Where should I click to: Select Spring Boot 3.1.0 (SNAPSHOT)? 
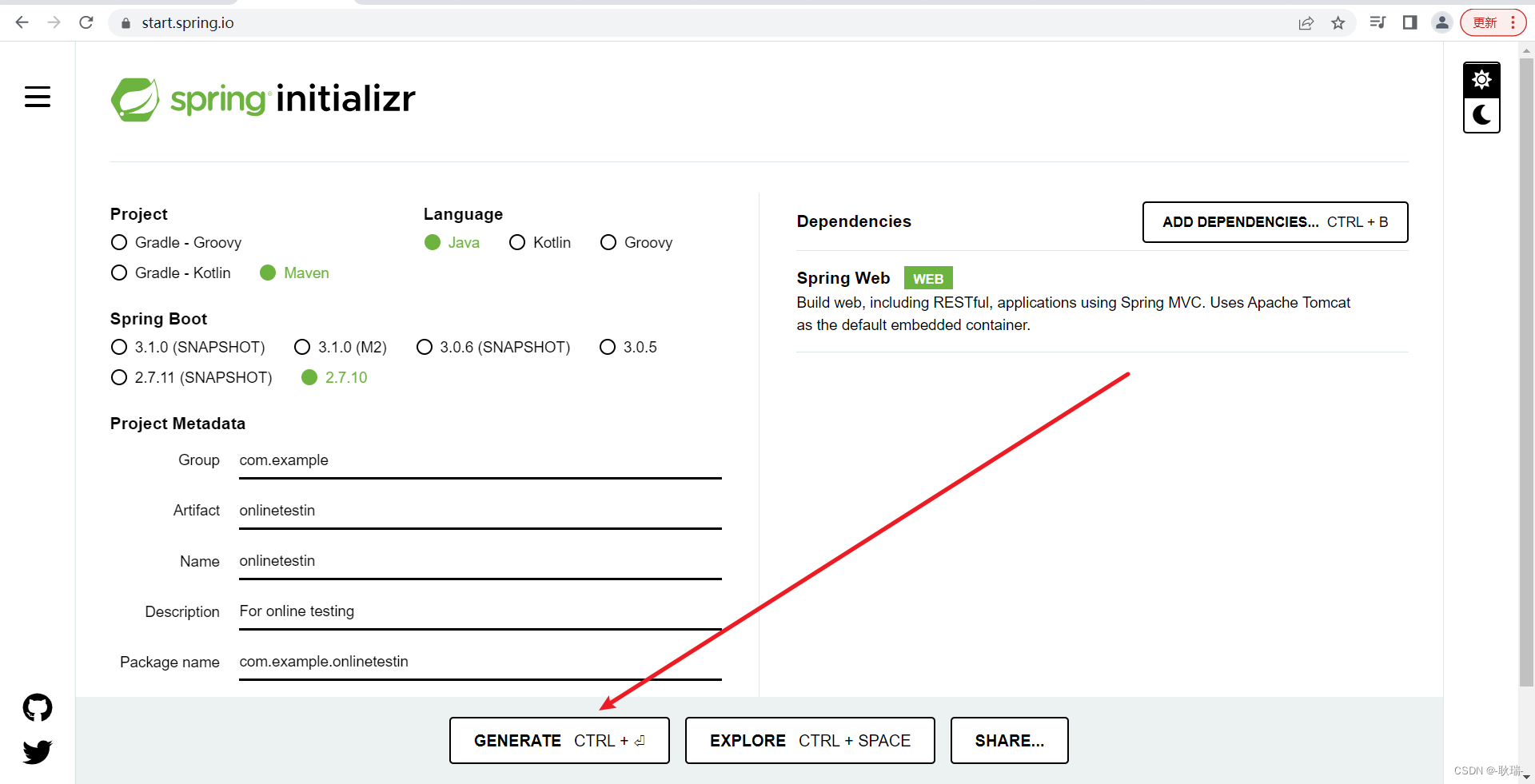[188, 347]
